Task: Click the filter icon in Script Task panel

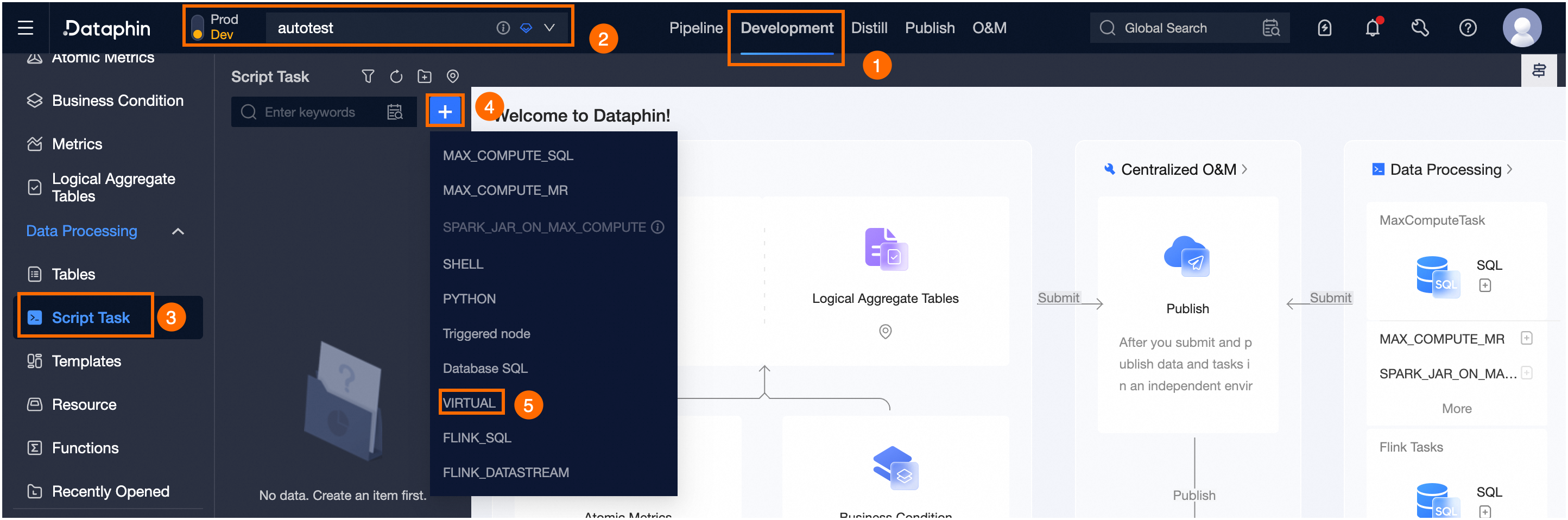Action: 368,76
